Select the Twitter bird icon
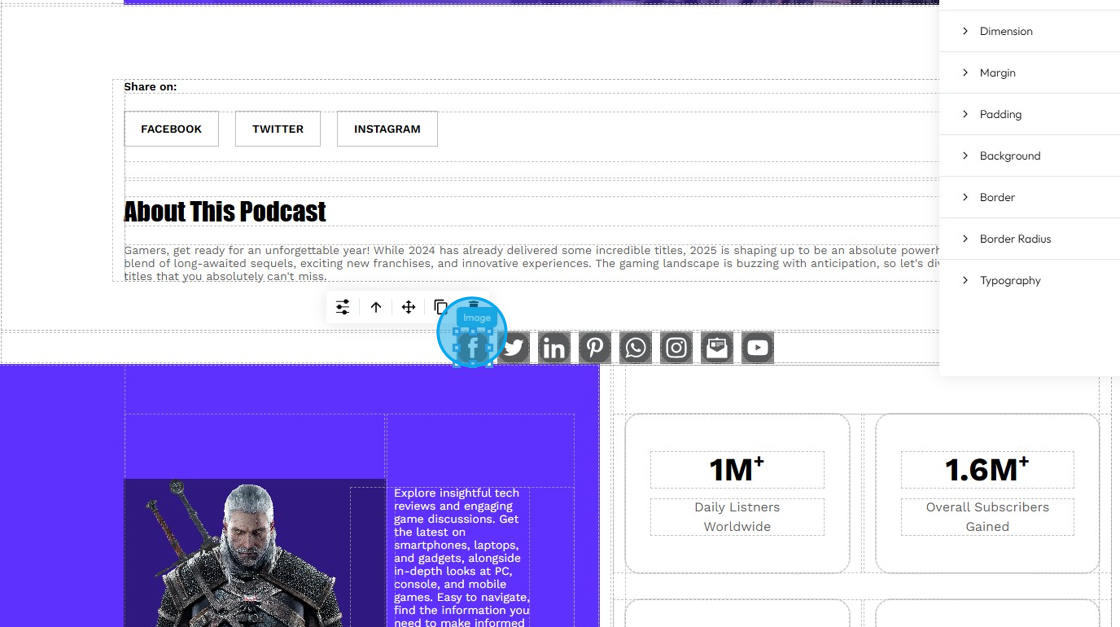The image size is (1120, 627). [514, 348]
